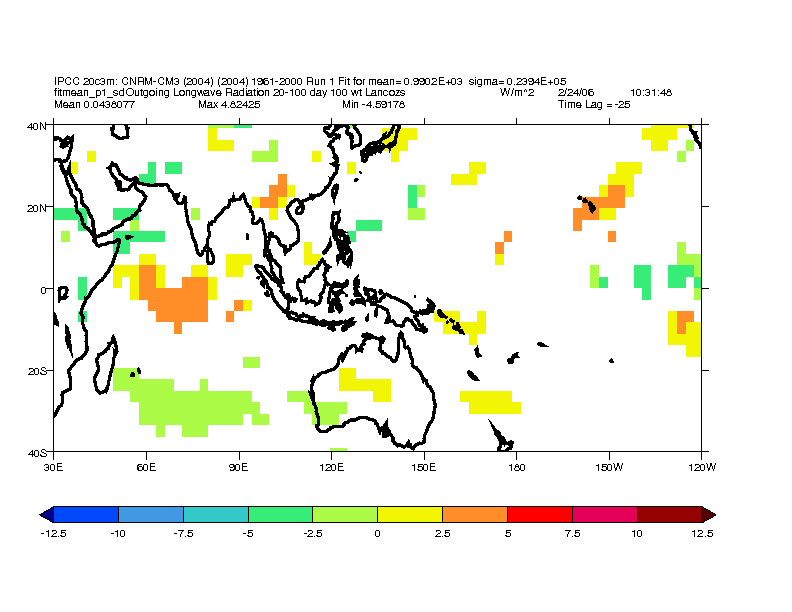Click the yellow 0 to 2.5 colorbar segment
The width and height of the screenshot is (792, 612).
[x=410, y=515]
